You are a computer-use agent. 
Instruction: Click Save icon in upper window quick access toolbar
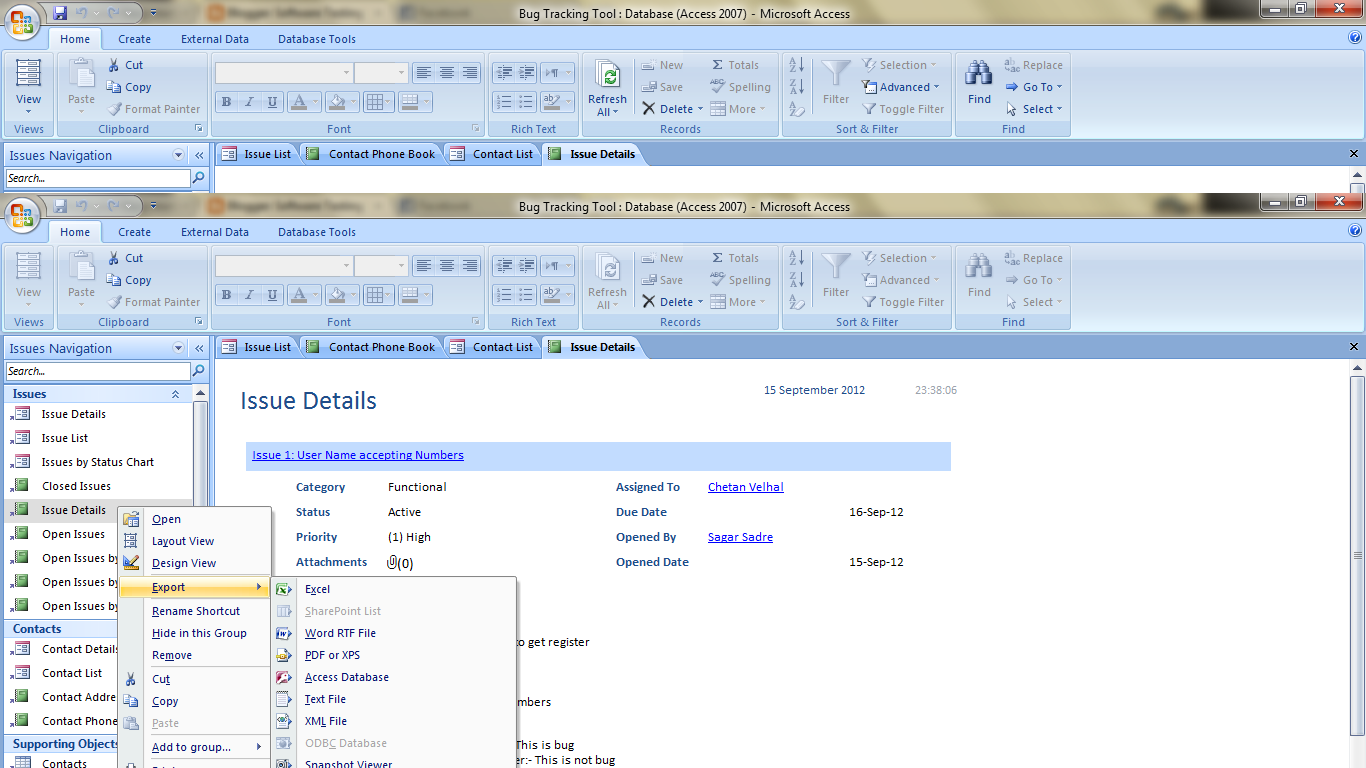point(60,13)
